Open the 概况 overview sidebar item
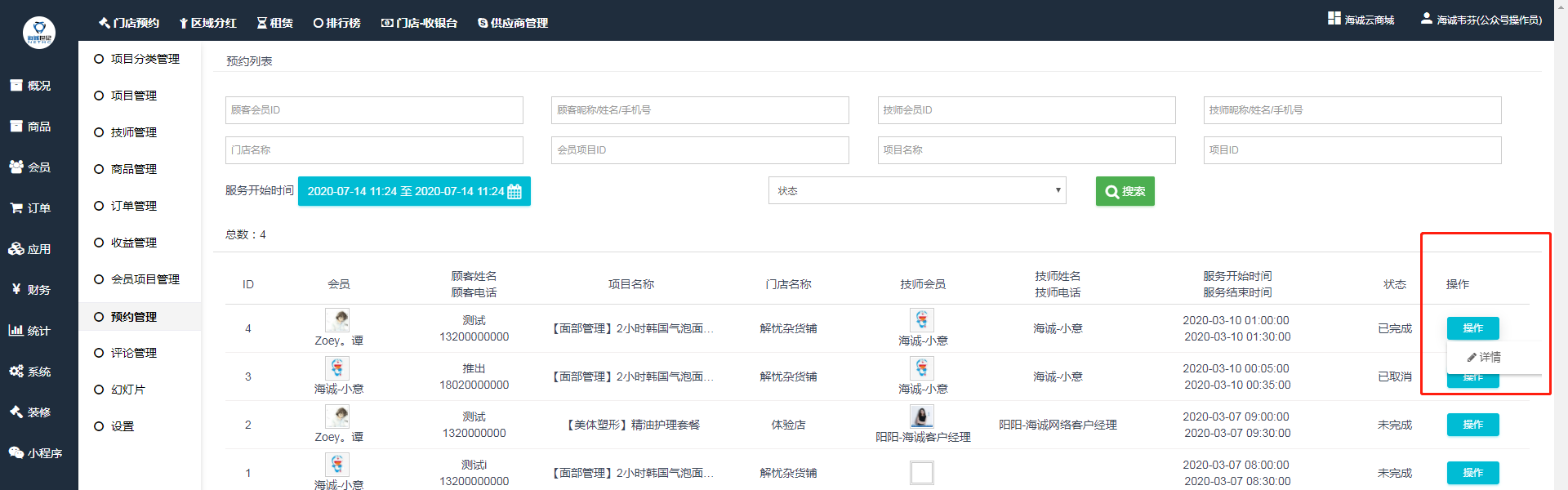 tap(30, 86)
